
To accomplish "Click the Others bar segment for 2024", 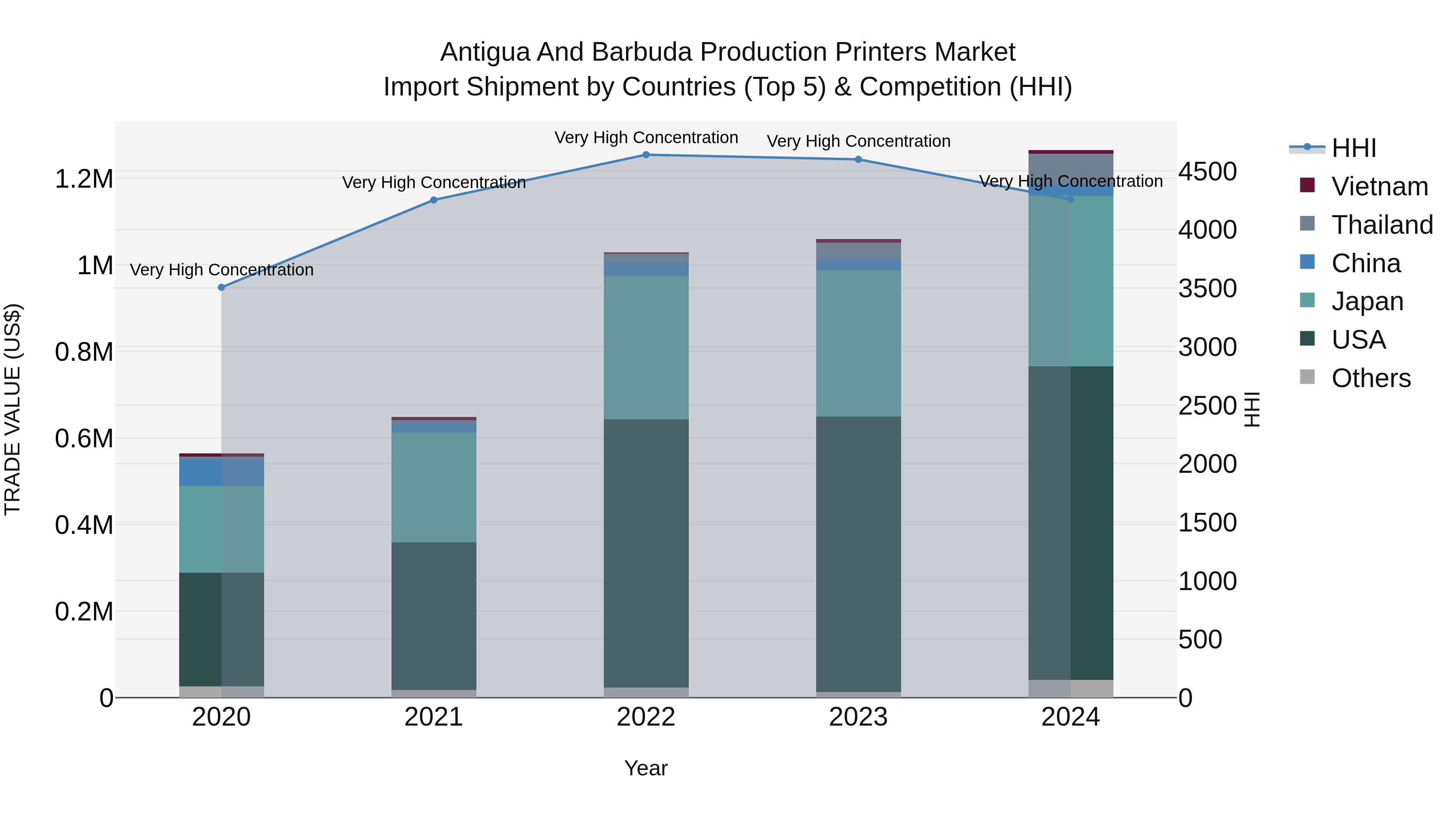I will [1071, 688].
